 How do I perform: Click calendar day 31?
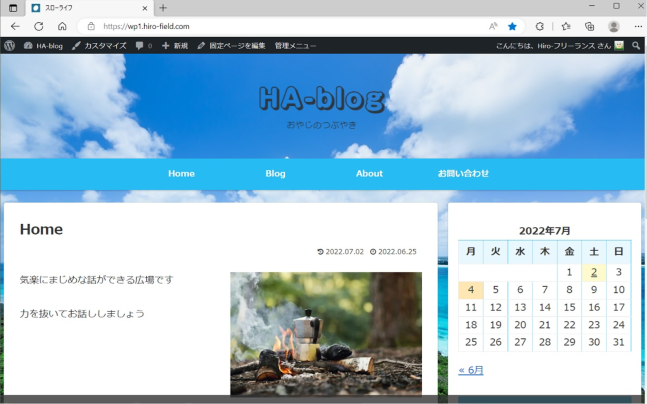619,342
